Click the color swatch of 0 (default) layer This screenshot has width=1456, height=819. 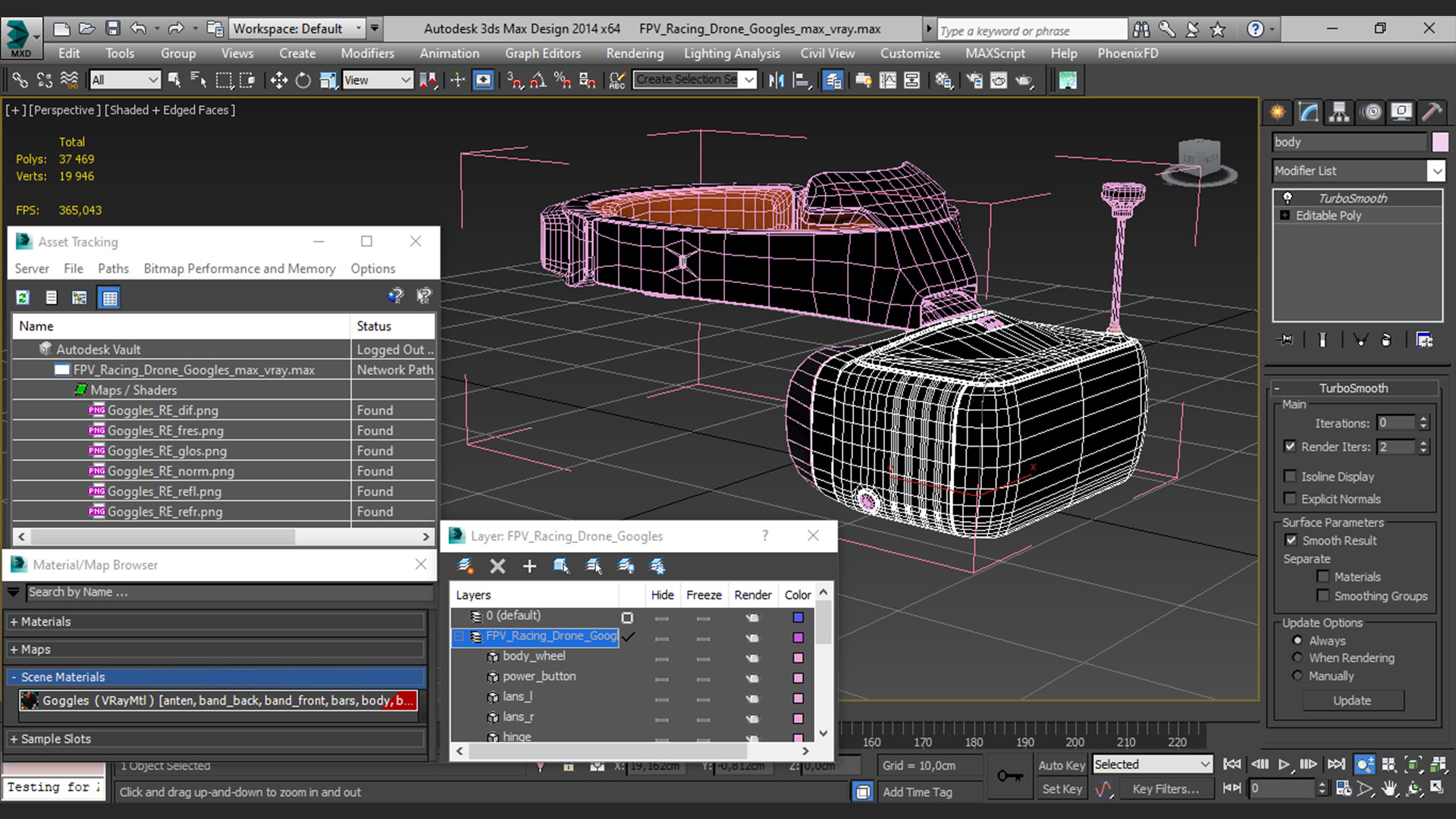[798, 617]
